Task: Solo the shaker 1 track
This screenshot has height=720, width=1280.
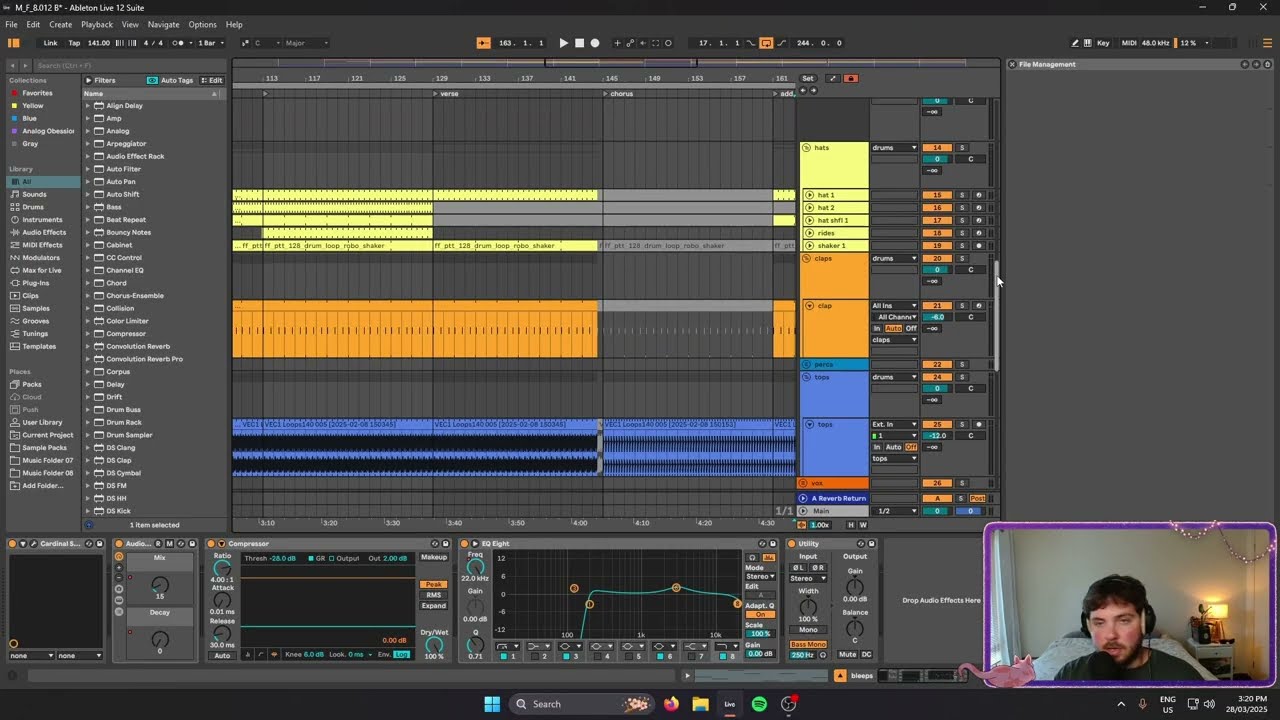Action: [962, 245]
